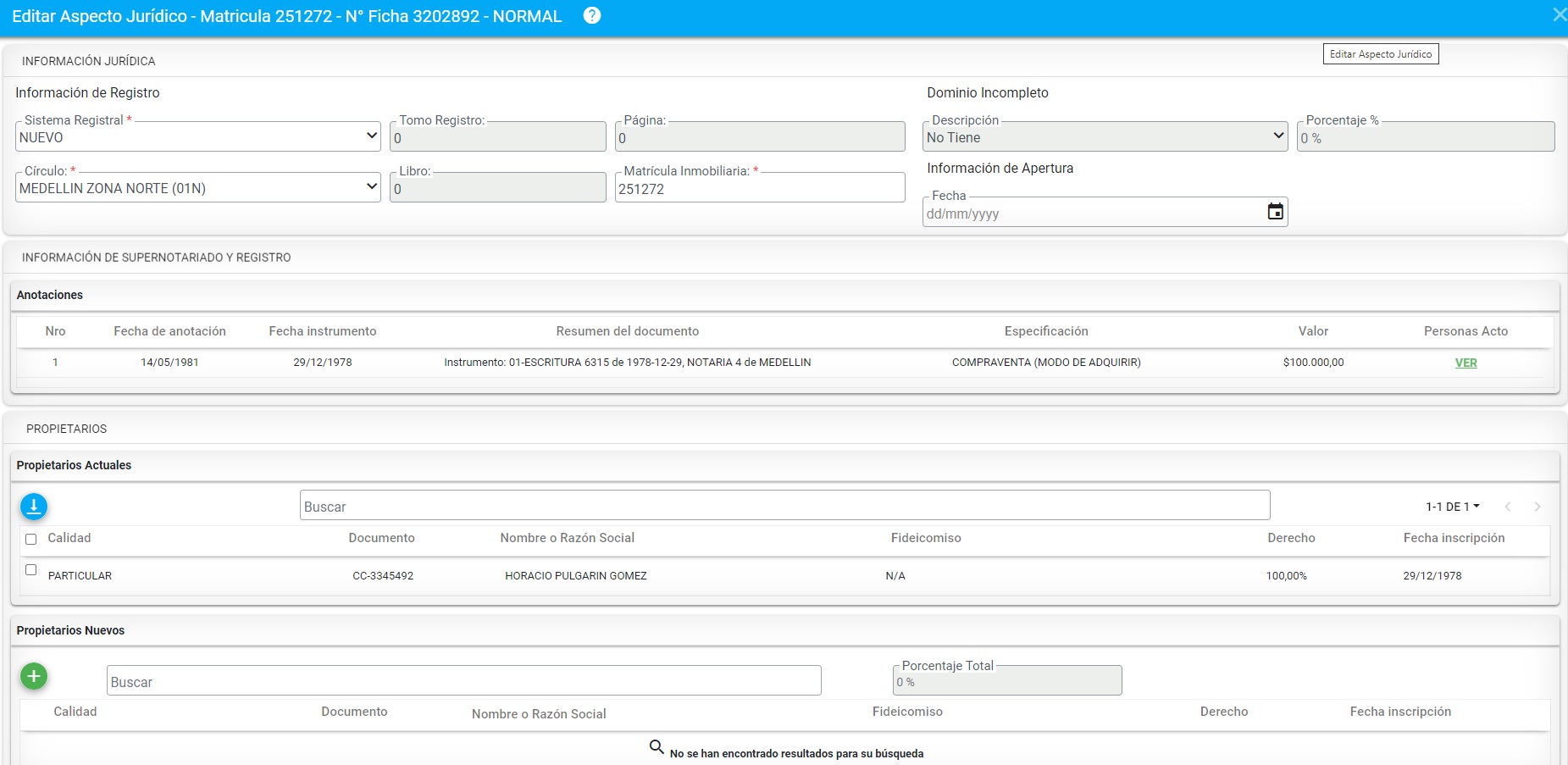This screenshot has width=1568, height=765.
Task: Select the 100,00% derecho cell
Action: pos(1286,576)
